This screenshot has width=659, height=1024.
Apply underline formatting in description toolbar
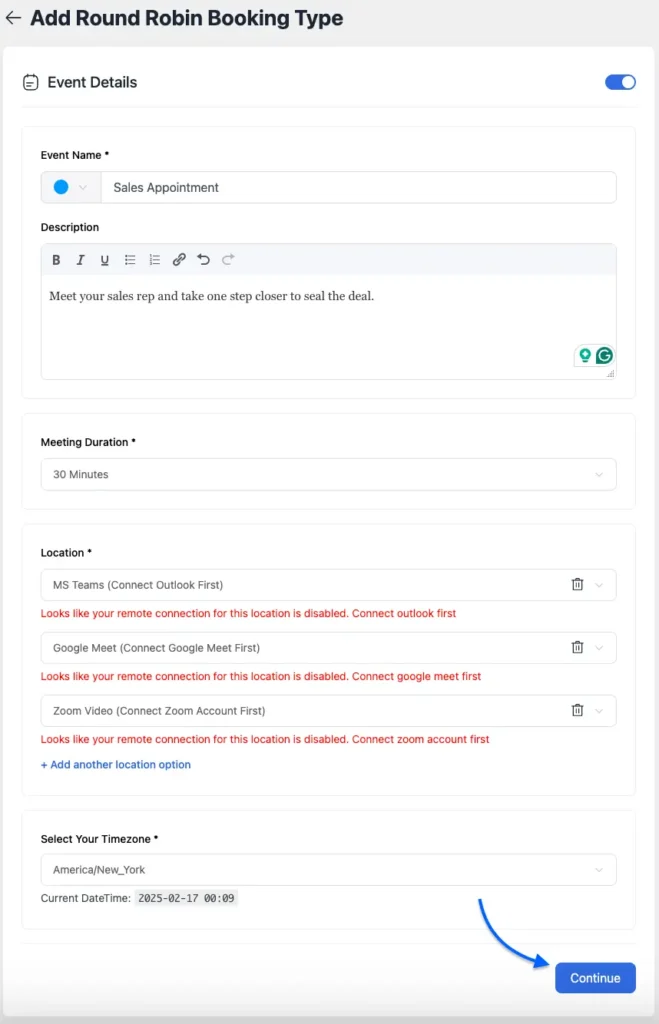[x=105, y=260]
